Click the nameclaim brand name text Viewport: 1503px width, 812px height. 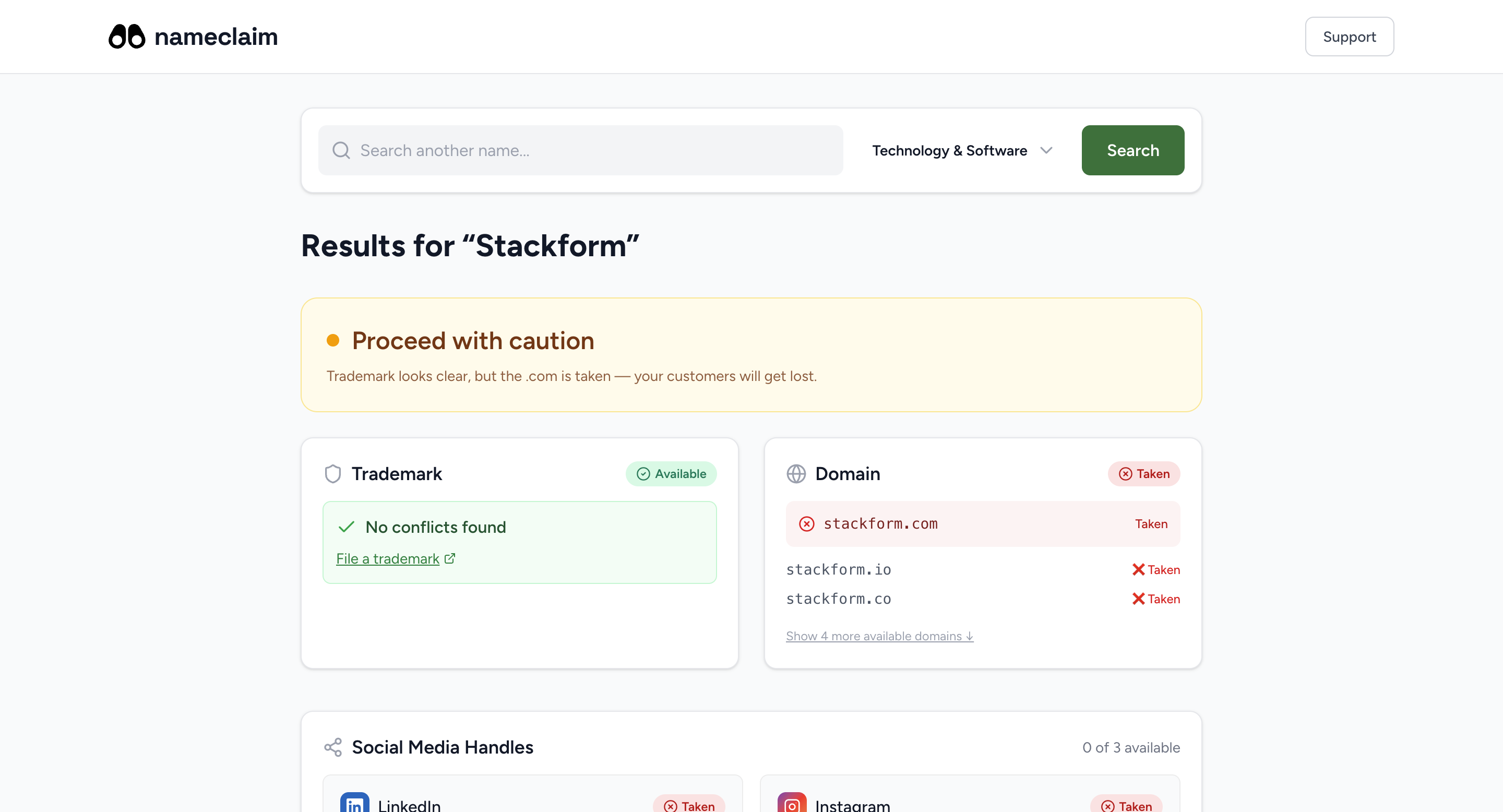tap(216, 37)
